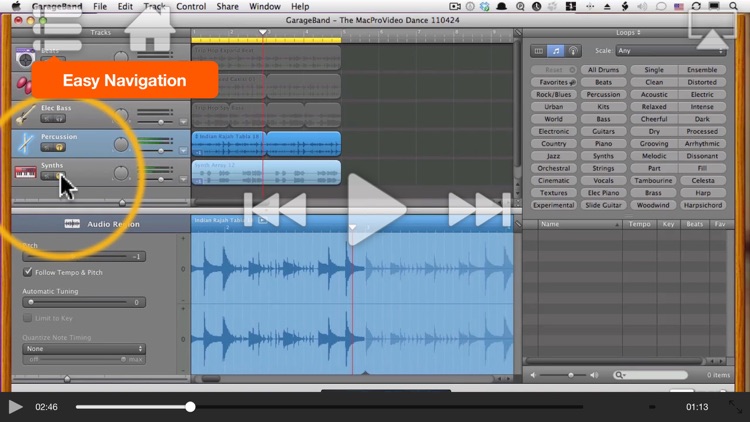Image resolution: width=750 pixels, height=422 pixels.
Task: Select the Synths keyboard track icon
Action: [25, 172]
